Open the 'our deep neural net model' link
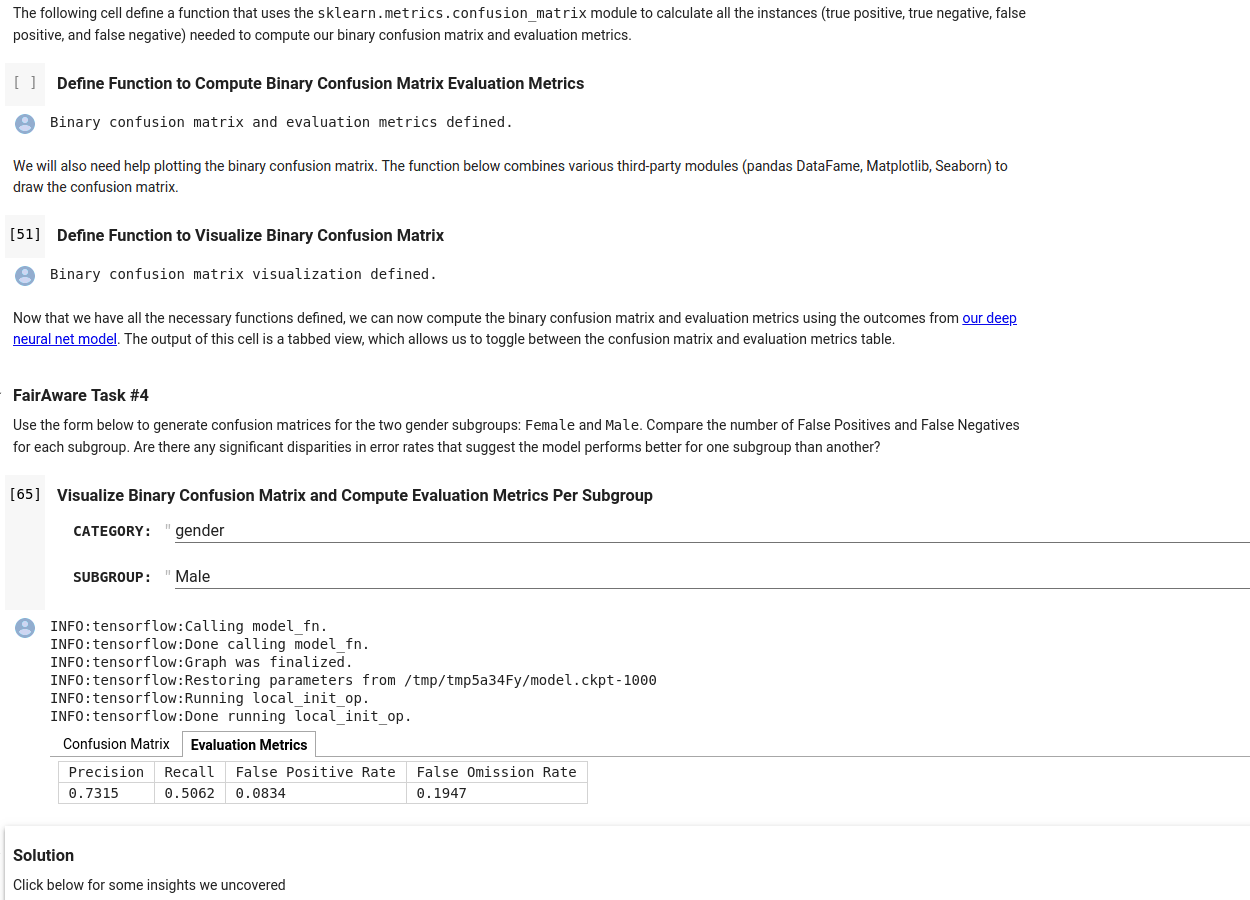 click(x=989, y=318)
